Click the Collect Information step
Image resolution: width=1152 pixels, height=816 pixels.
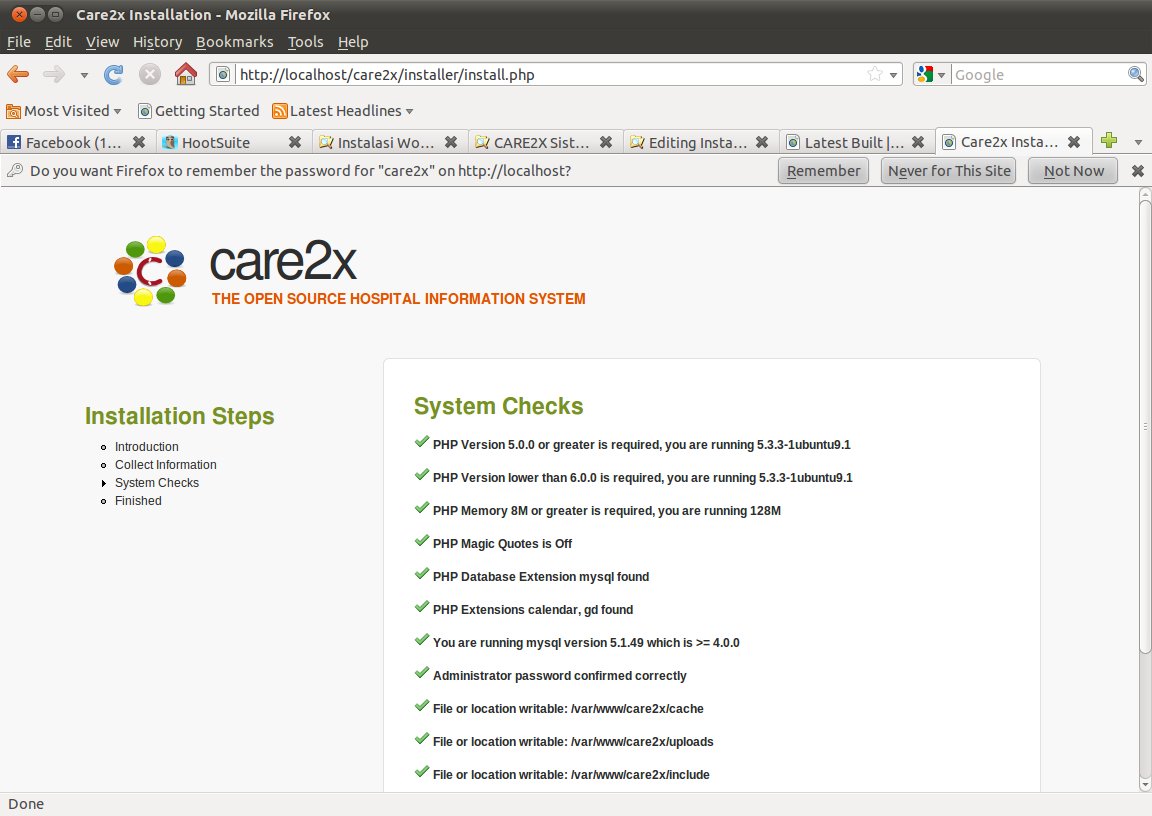(x=165, y=465)
